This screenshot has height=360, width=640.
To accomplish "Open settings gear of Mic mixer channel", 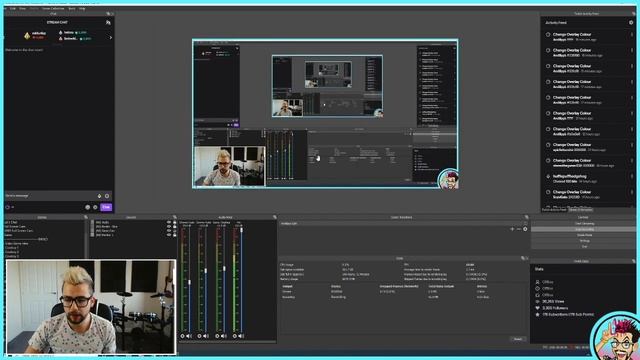I will point(235,336).
